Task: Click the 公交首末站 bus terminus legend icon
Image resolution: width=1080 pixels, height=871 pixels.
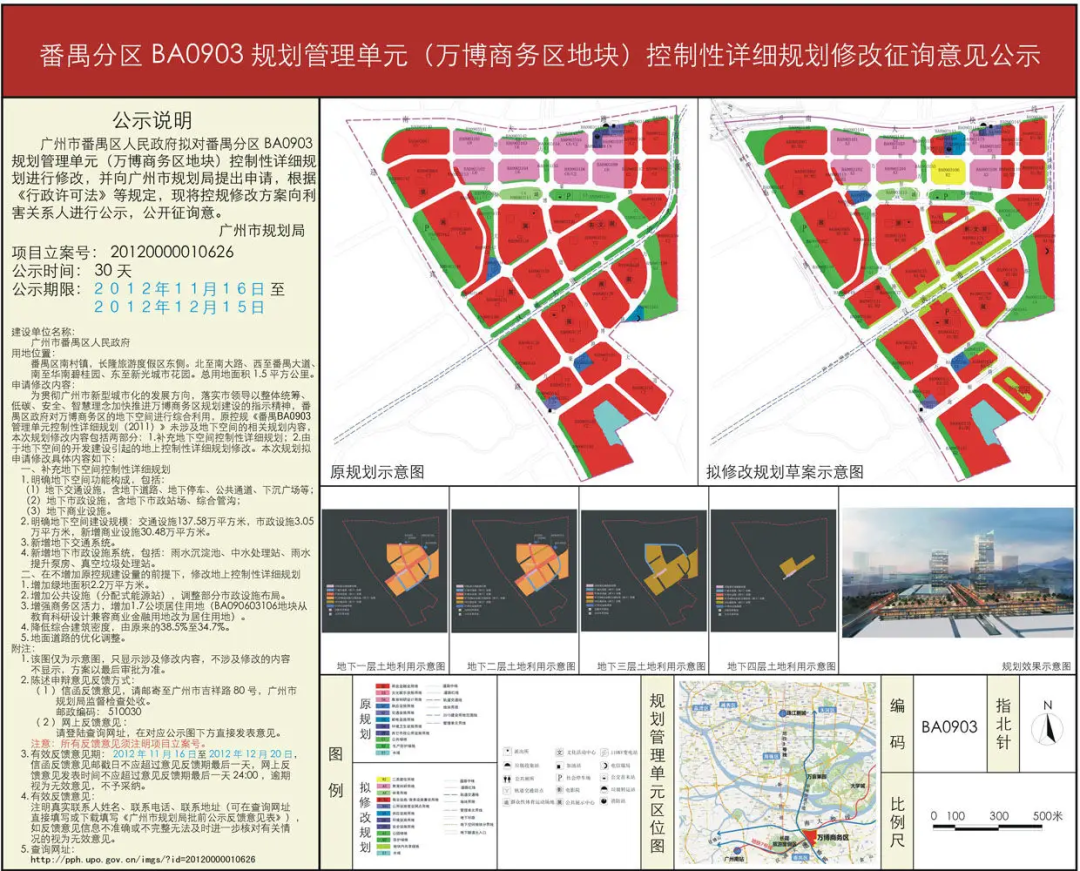Action: click(x=603, y=777)
